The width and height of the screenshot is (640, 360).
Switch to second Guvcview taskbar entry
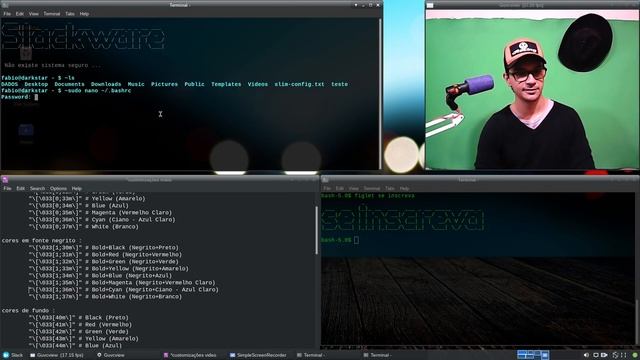[x=111, y=356]
